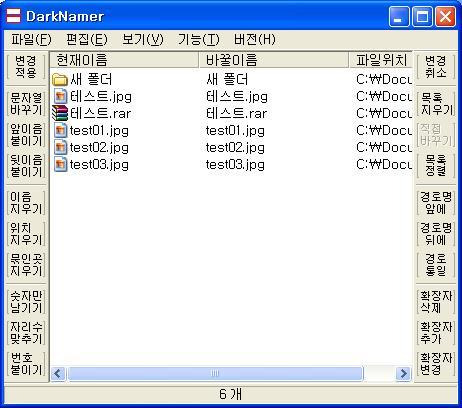Click the 확장자 추가 button
The height and width of the screenshot is (408, 462).
(x=436, y=333)
